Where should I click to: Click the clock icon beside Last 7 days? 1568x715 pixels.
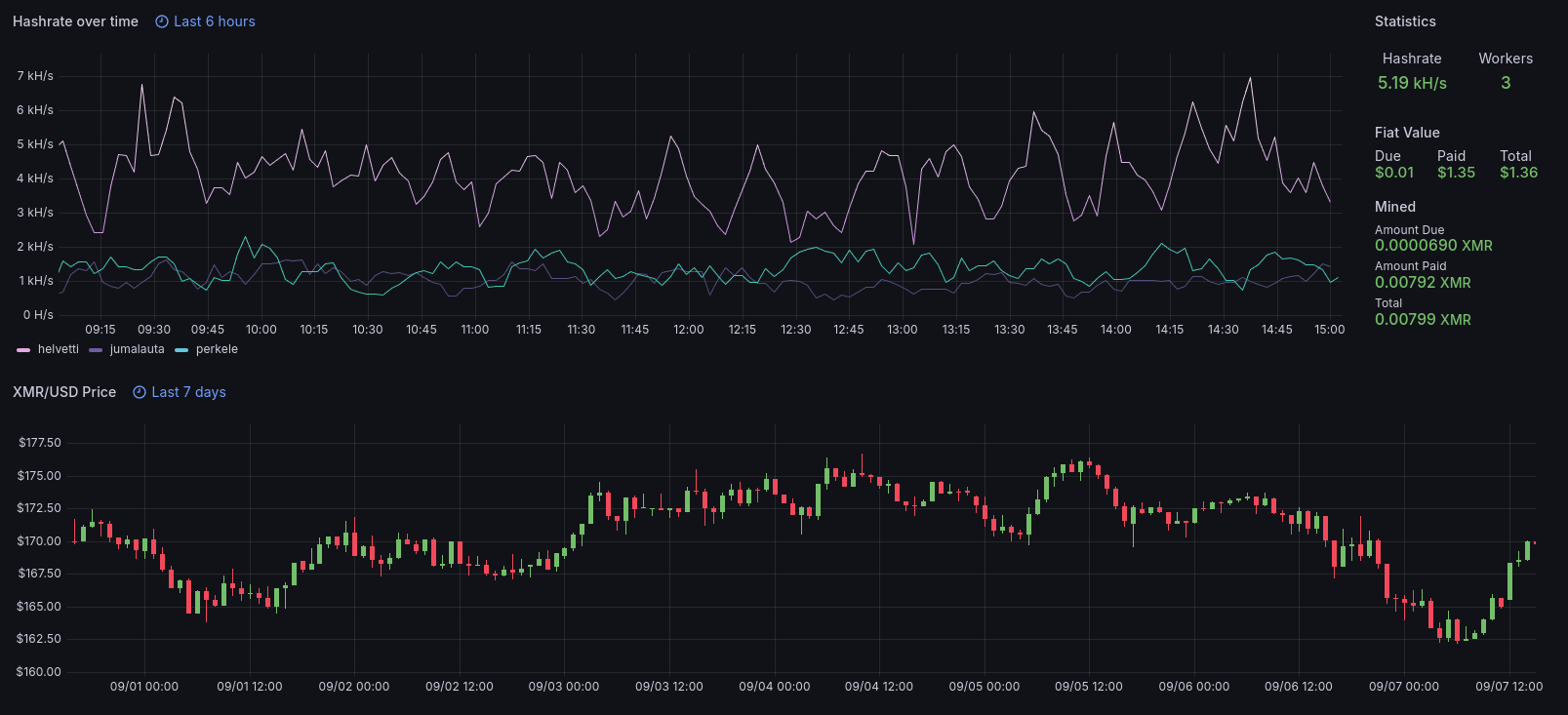(140, 392)
